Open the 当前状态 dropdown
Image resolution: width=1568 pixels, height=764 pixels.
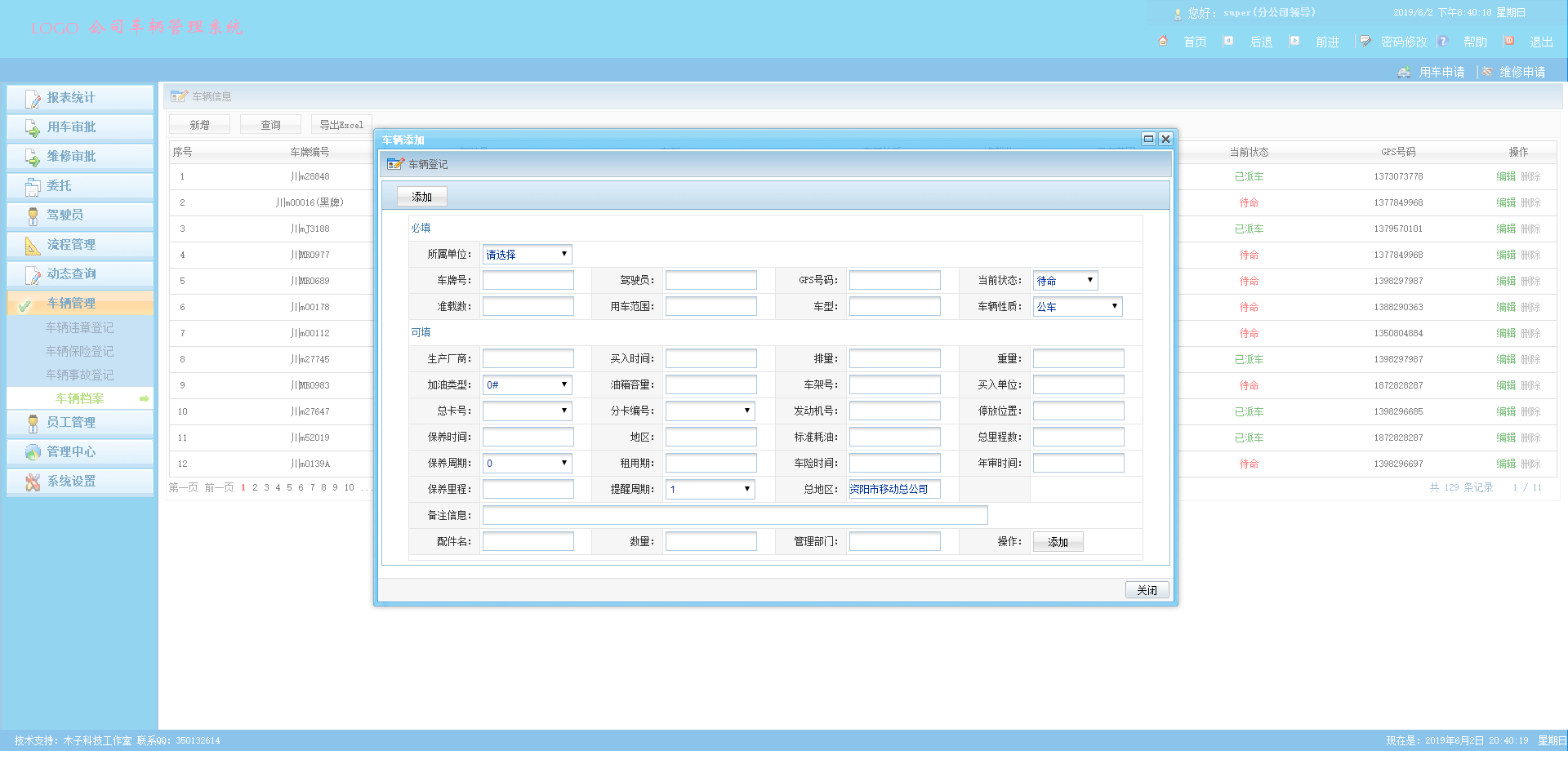1065,281
